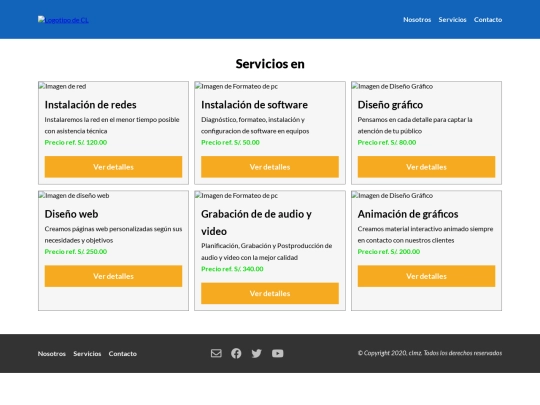Open Nosotros in the header navigation
This screenshot has width=540, height=405.
(417, 20)
